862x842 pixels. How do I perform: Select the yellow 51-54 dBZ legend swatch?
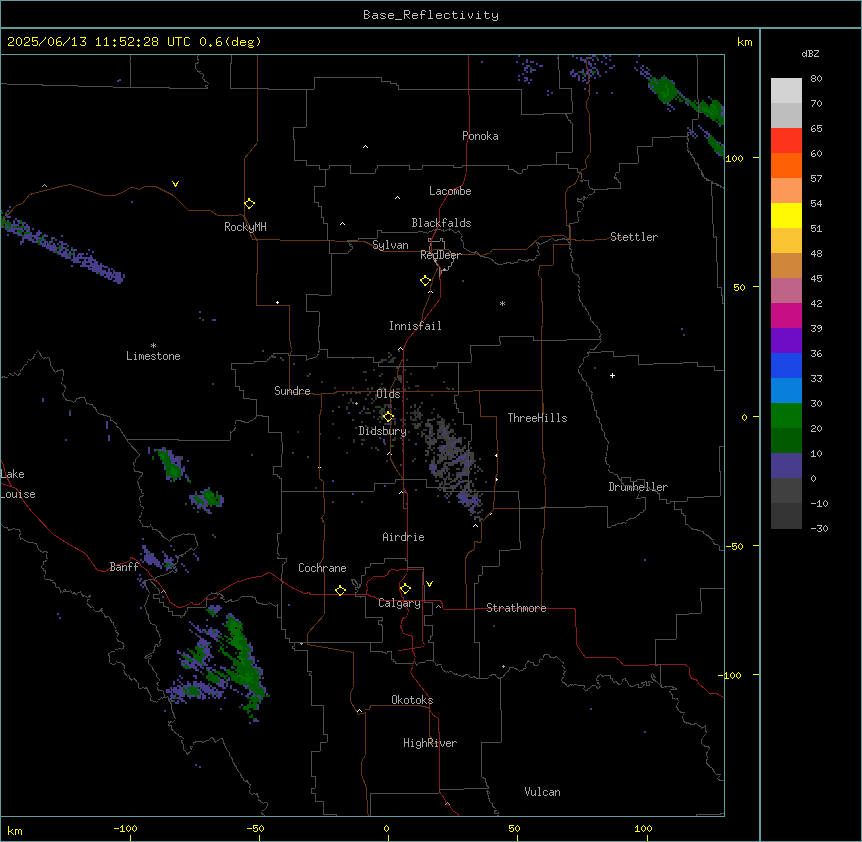point(786,215)
